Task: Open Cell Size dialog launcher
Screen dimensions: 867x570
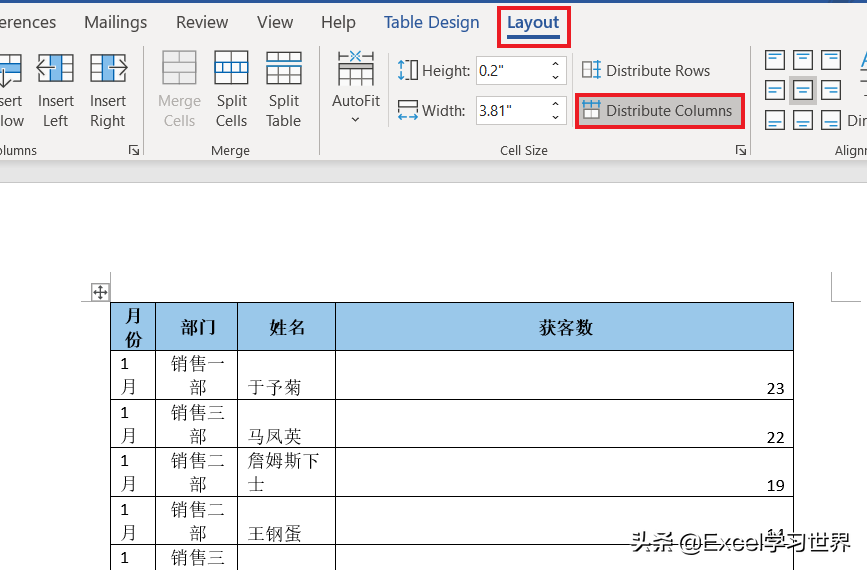Action: click(741, 150)
